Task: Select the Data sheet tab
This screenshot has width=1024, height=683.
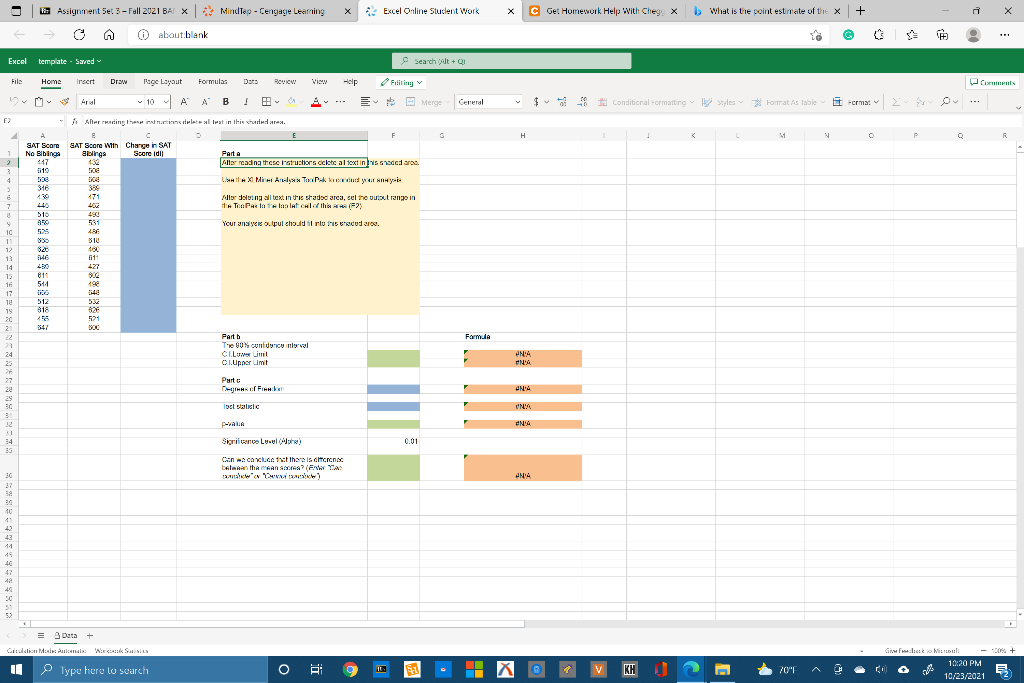Action: [x=65, y=635]
